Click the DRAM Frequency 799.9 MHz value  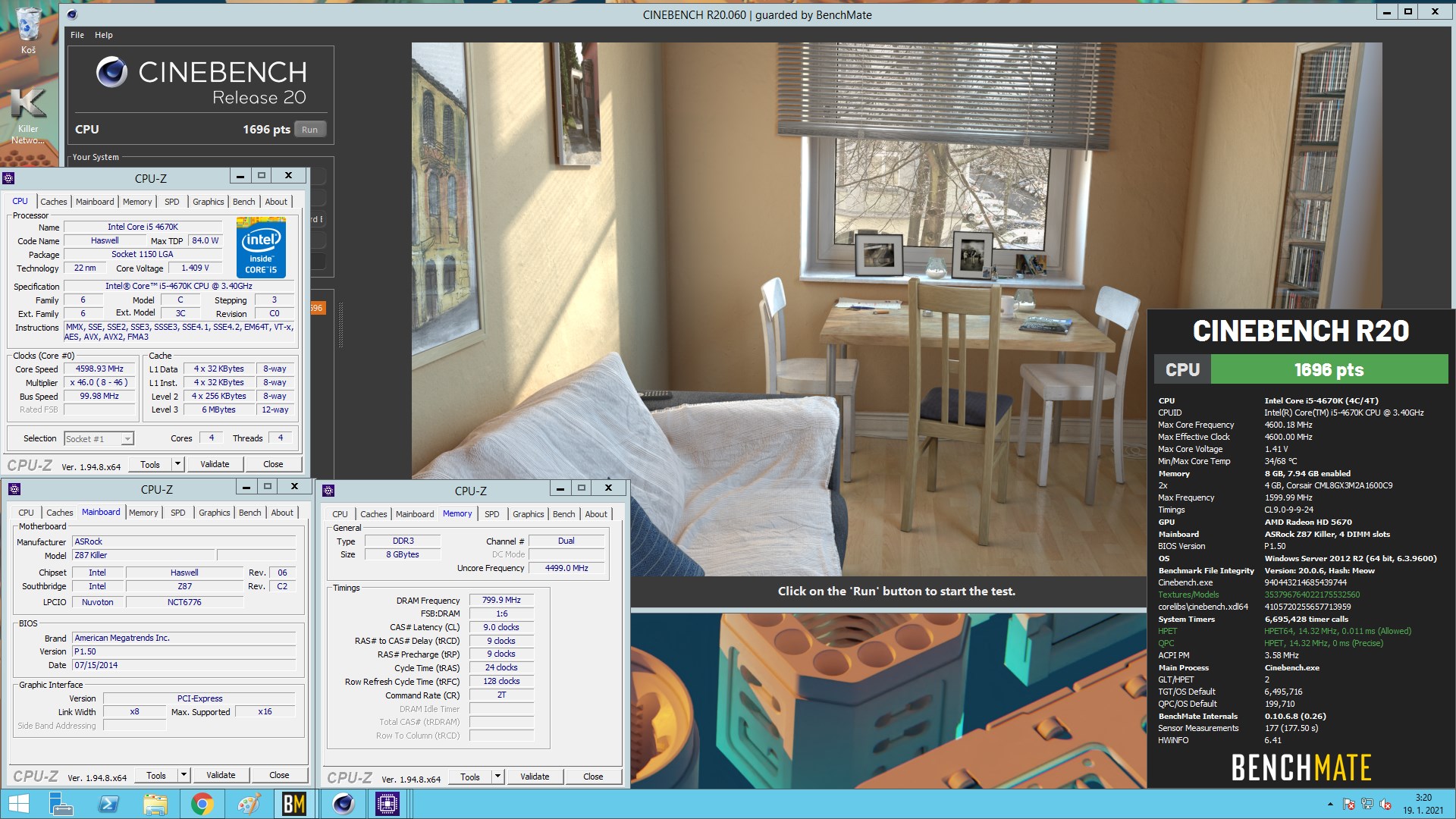[x=501, y=600]
